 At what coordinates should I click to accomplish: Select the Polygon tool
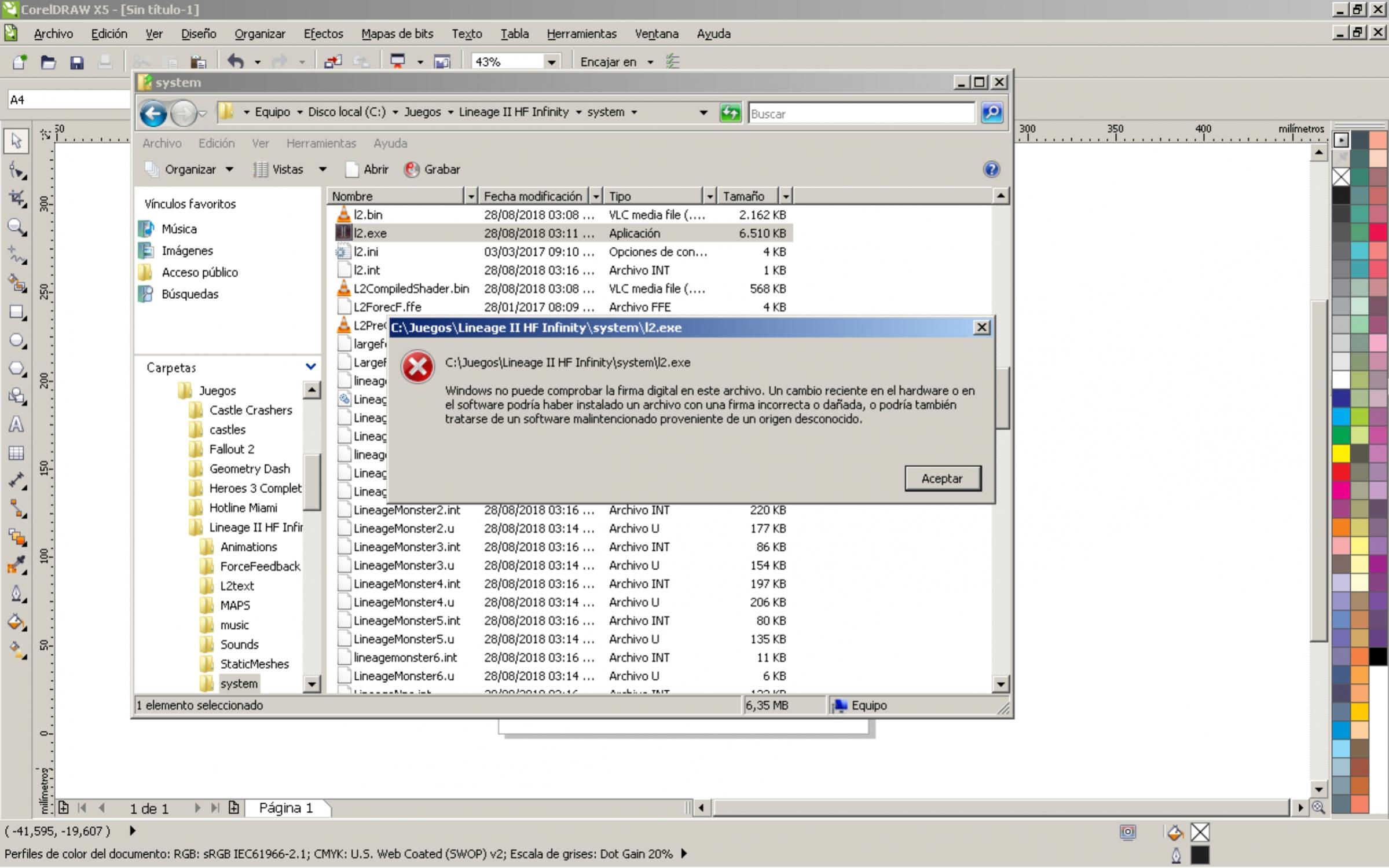(16, 369)
